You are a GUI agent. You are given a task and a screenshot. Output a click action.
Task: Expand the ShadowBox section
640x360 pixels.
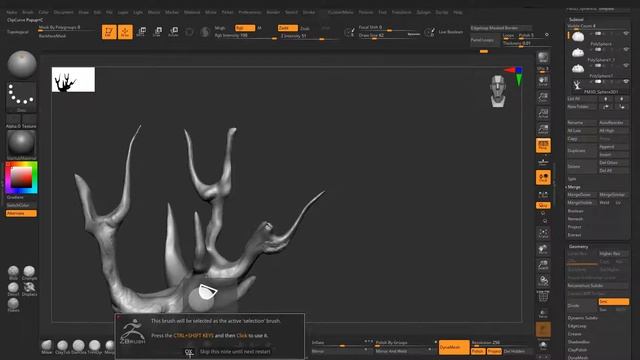point(578,342)
